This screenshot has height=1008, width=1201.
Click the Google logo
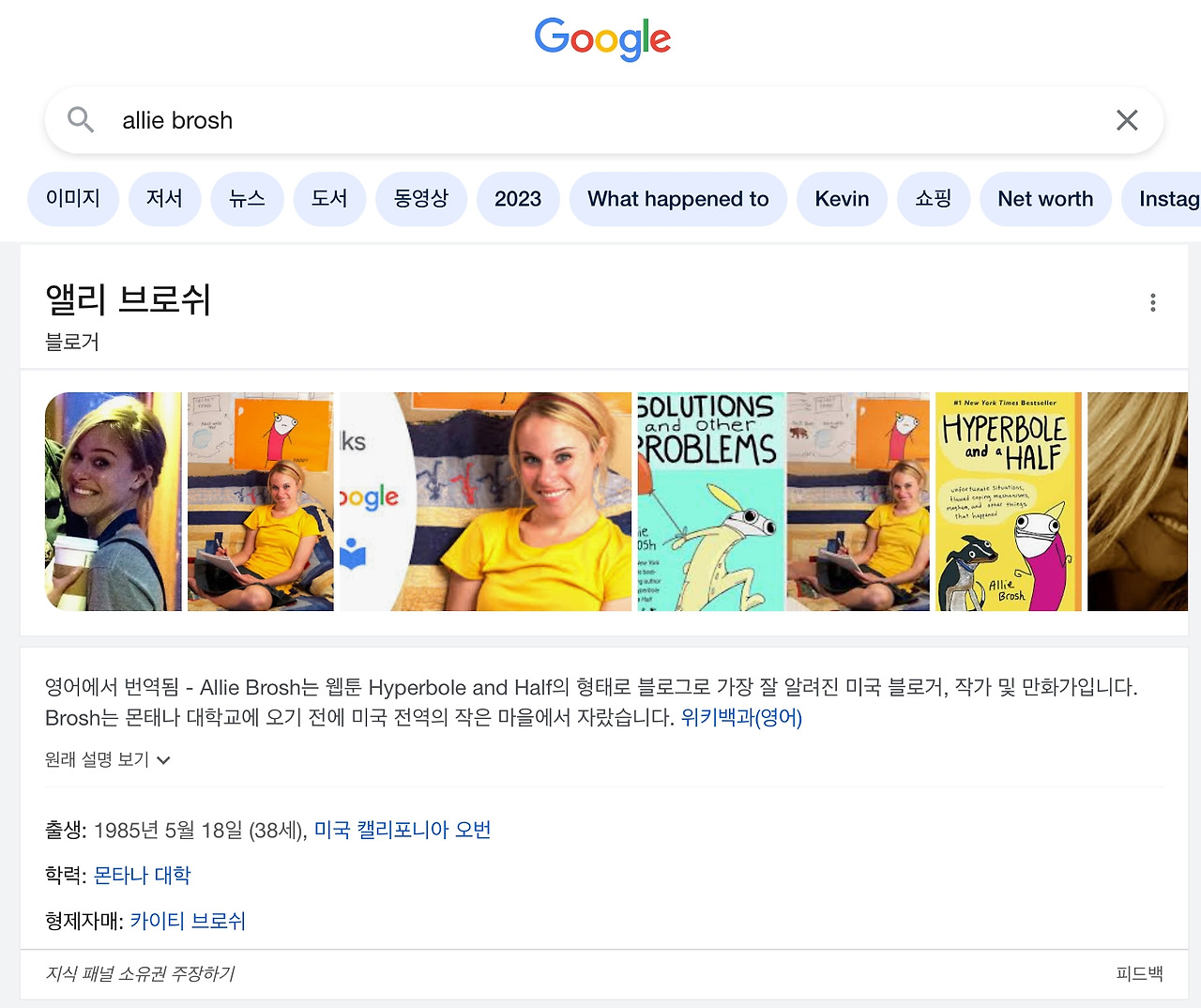pos(602,39)
